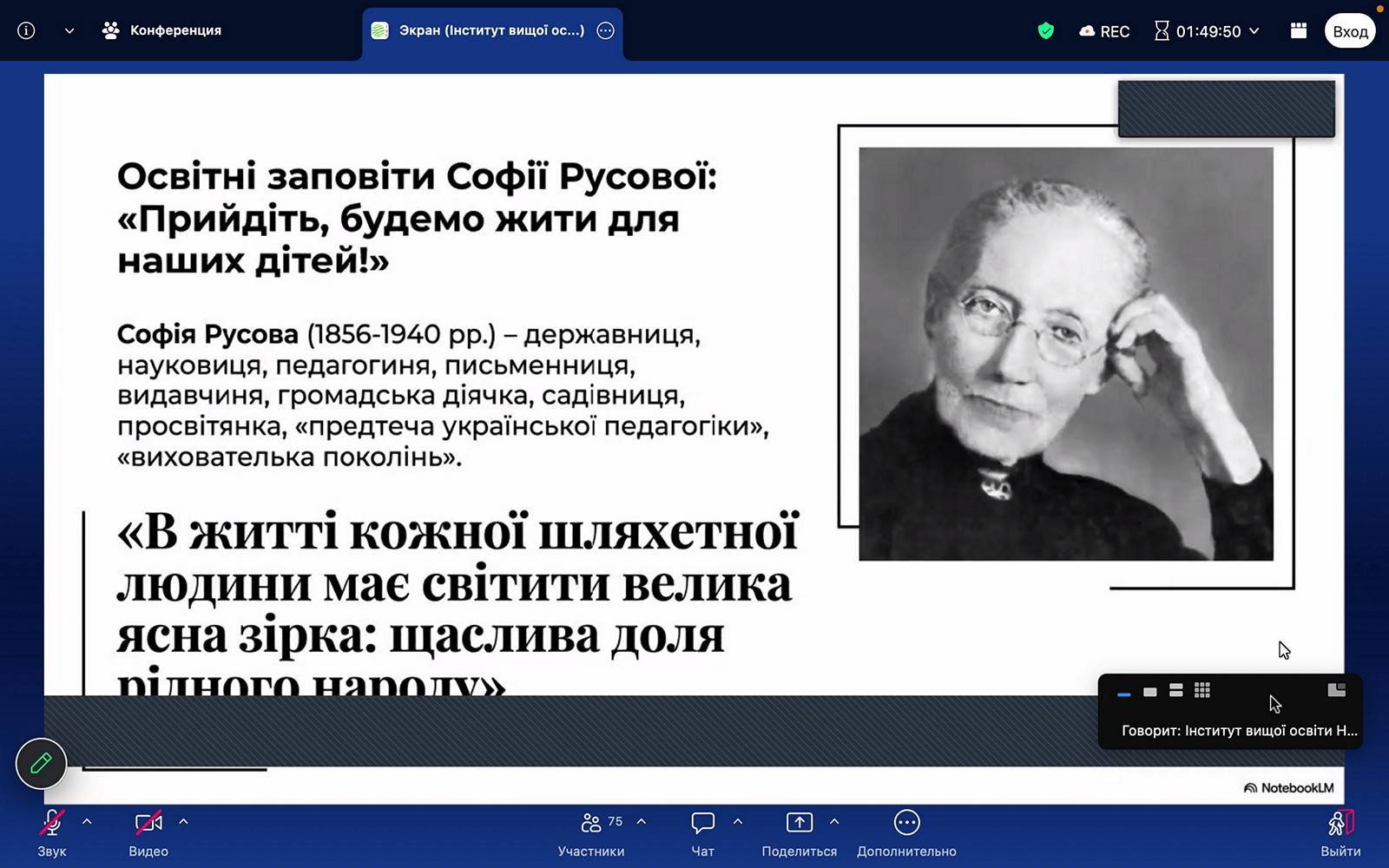Open the Участники participants list
The width and height of the screenshot is (1389, 868).
591,832
